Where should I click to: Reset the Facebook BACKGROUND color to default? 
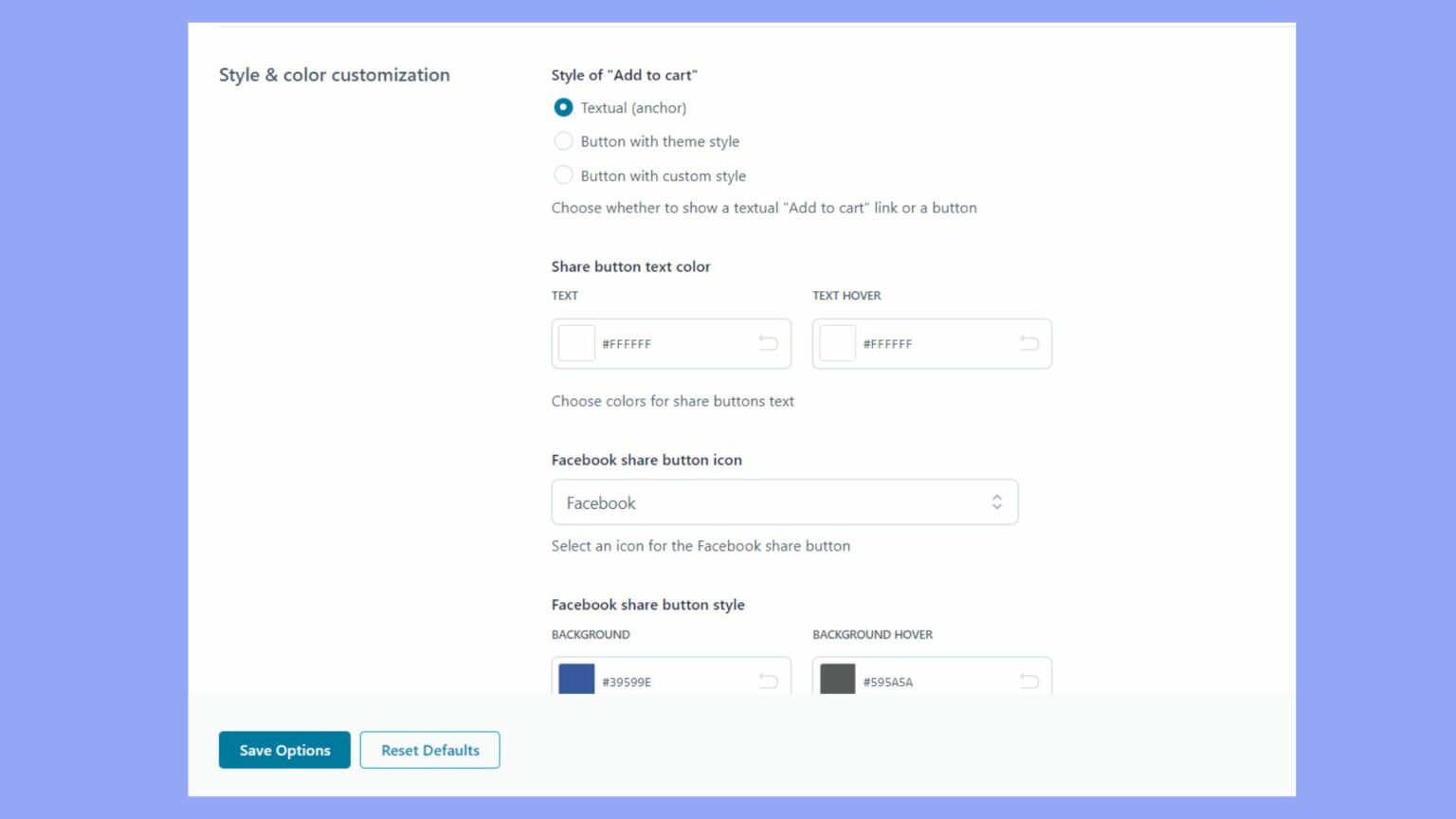coord(768,681)
